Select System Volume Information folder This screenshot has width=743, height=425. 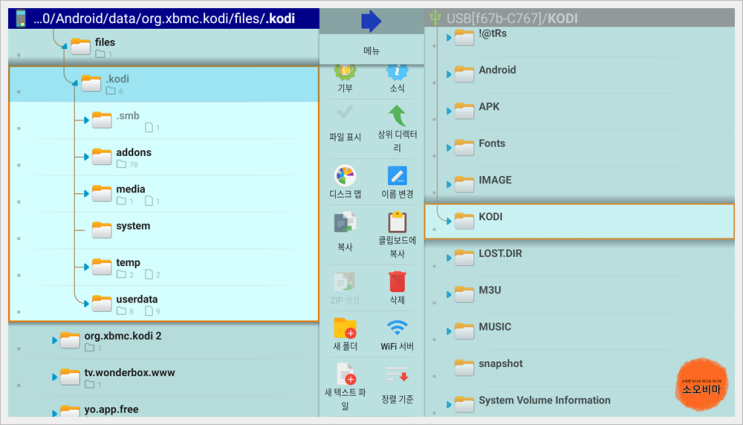pyautogui.click(x=579, y=404)
